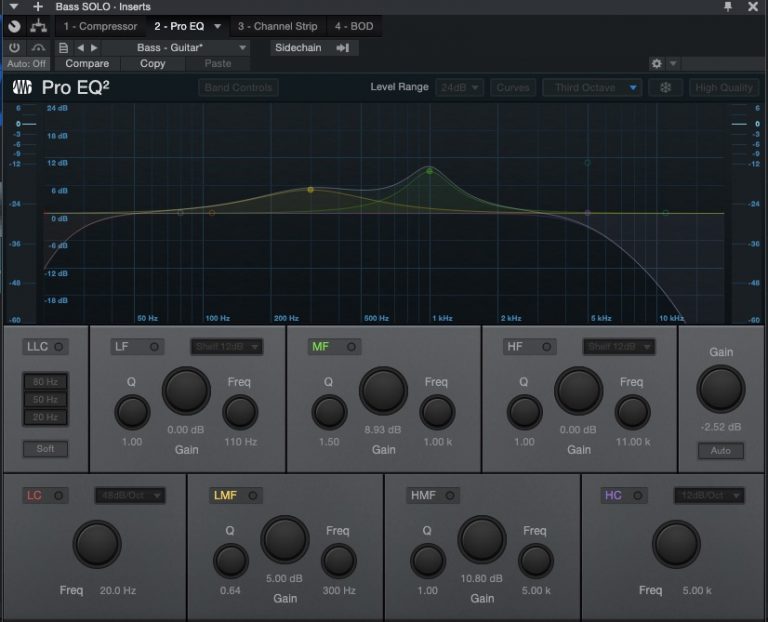Click the sidechain arrow icon

pyautogui.click(x=343, y=48)
